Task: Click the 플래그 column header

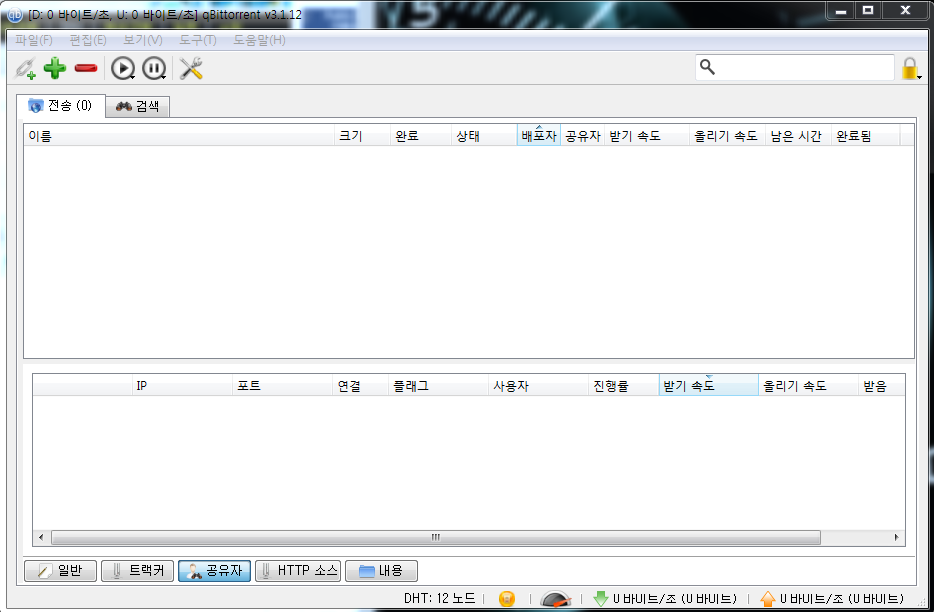Action: [438, 386]
